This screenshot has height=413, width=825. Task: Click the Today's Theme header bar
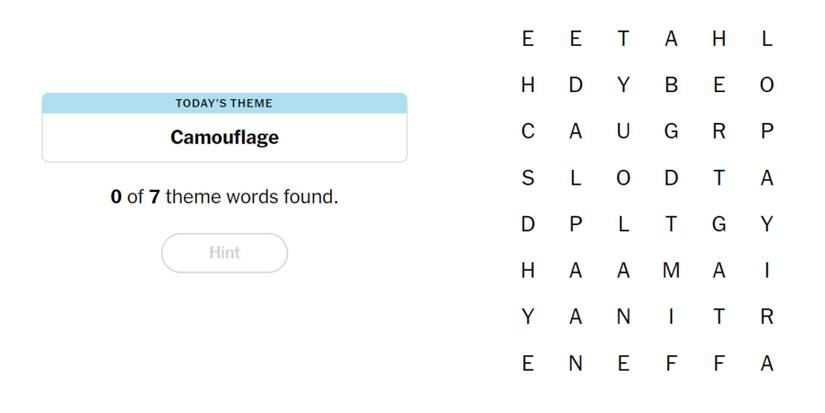tap(224, 103)
